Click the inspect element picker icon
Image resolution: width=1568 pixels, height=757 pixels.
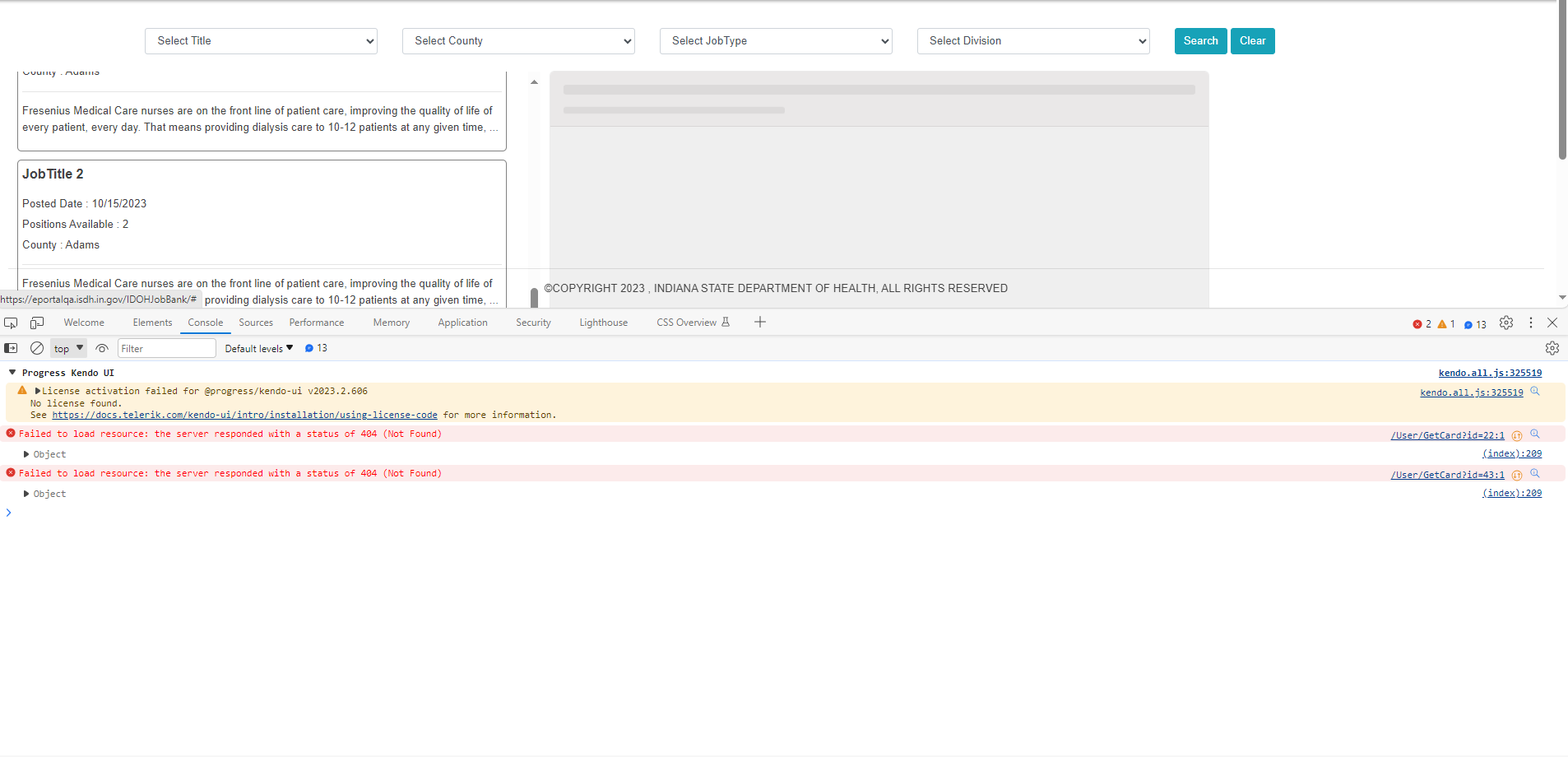(x=11, y=323)
